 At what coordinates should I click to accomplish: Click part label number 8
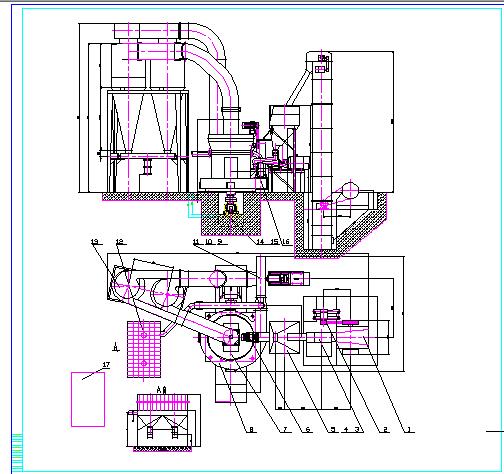click(x=251, y=430)
